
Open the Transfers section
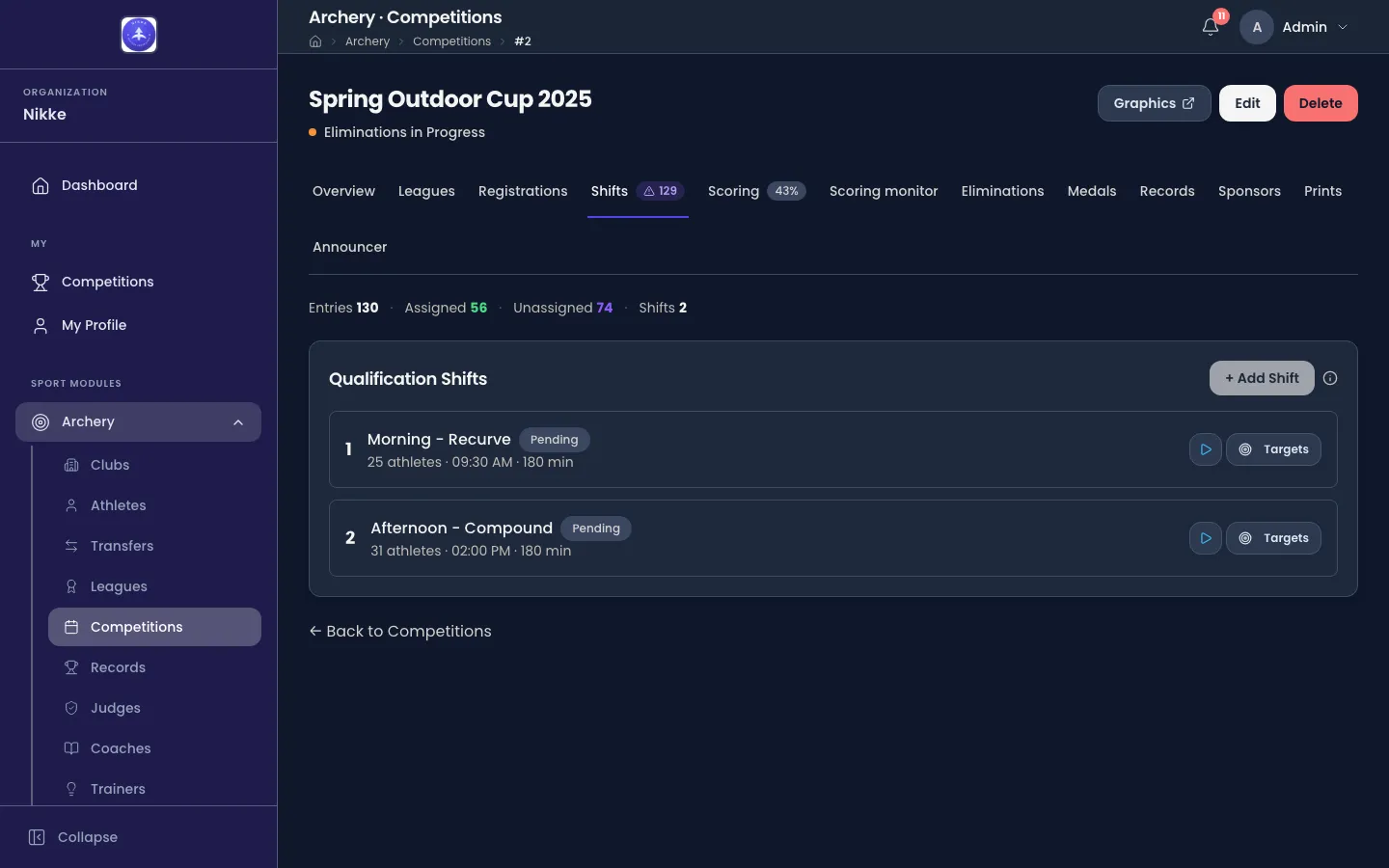(x=154, y=546)
